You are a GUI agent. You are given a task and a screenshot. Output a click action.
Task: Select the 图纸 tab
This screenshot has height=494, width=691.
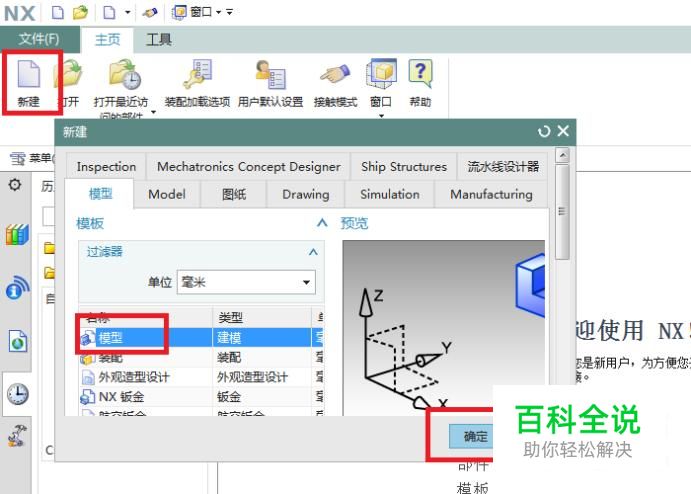tap(234, 194)
